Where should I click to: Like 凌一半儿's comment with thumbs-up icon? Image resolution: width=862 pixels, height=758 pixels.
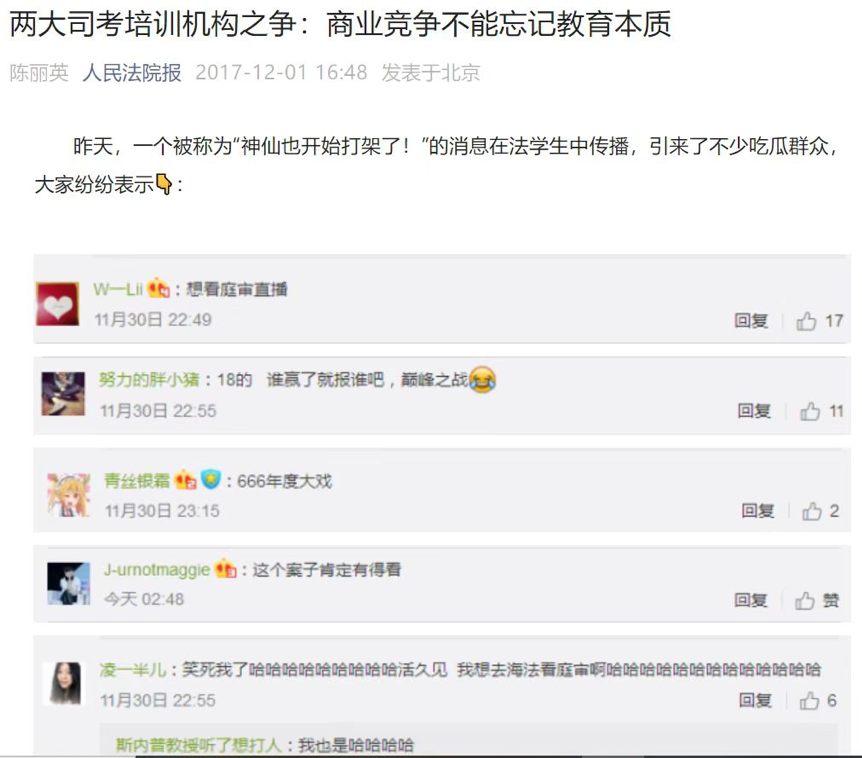click(x=809, y=700)
